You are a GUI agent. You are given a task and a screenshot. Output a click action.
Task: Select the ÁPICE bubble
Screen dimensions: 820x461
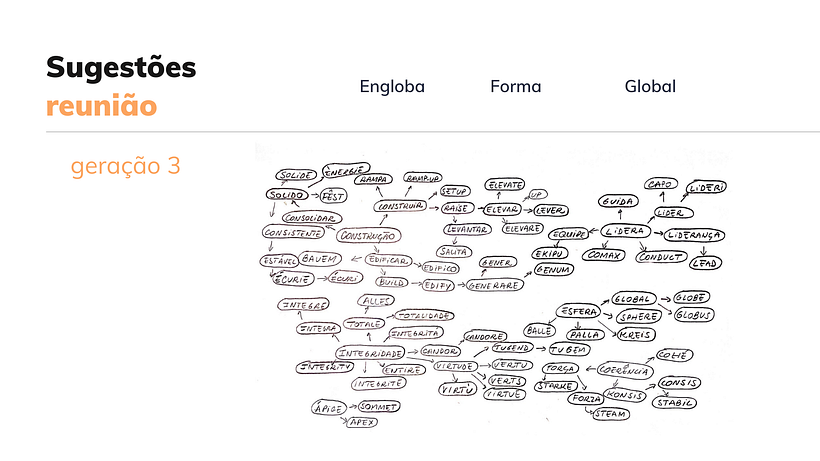coord(329,408)
